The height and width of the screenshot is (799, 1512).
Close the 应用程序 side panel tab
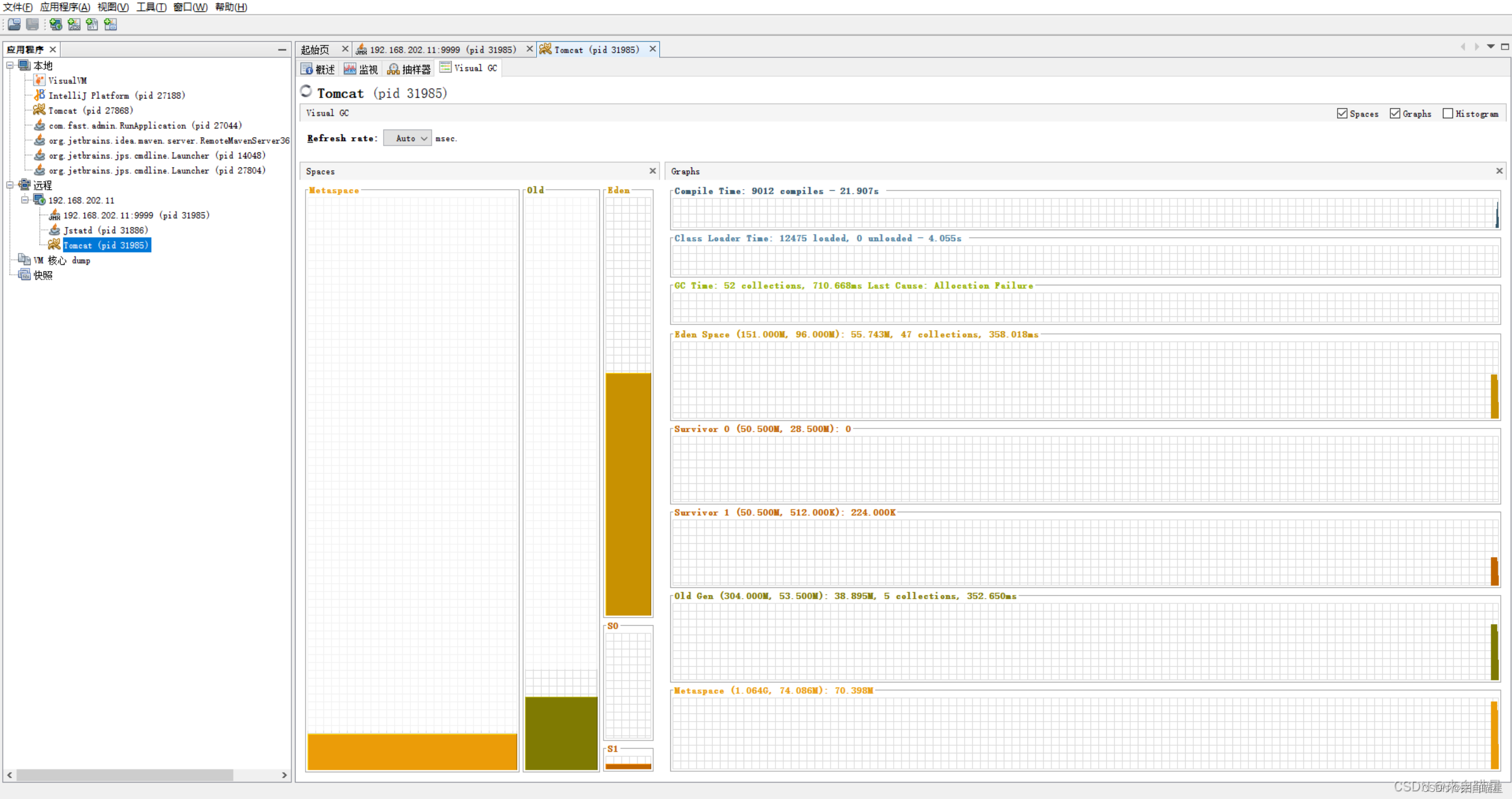53,50
